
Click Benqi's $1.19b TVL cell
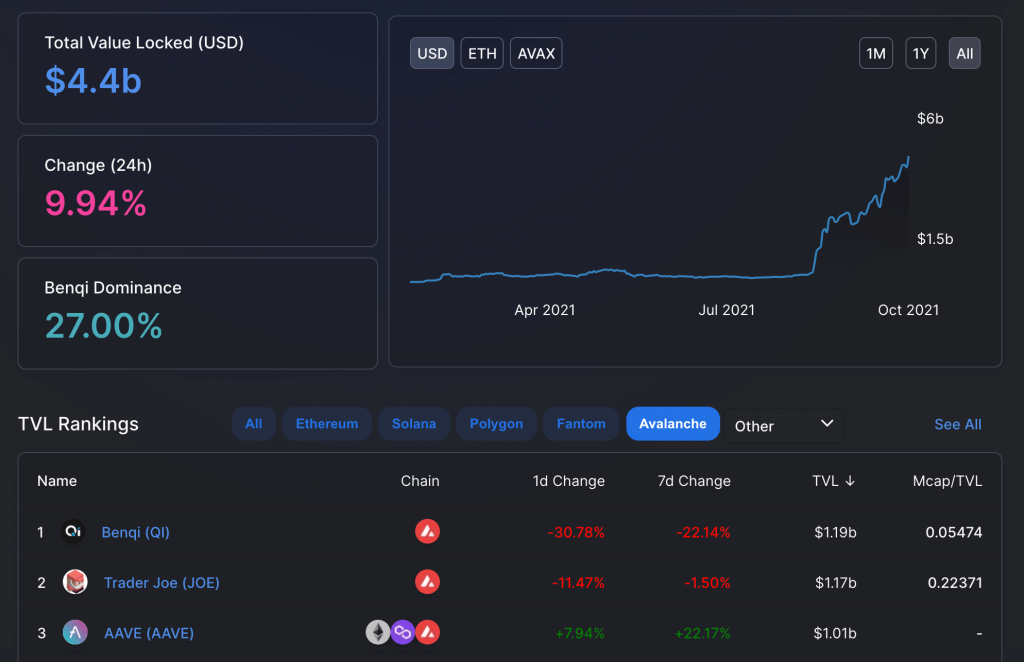coord(835,532)
